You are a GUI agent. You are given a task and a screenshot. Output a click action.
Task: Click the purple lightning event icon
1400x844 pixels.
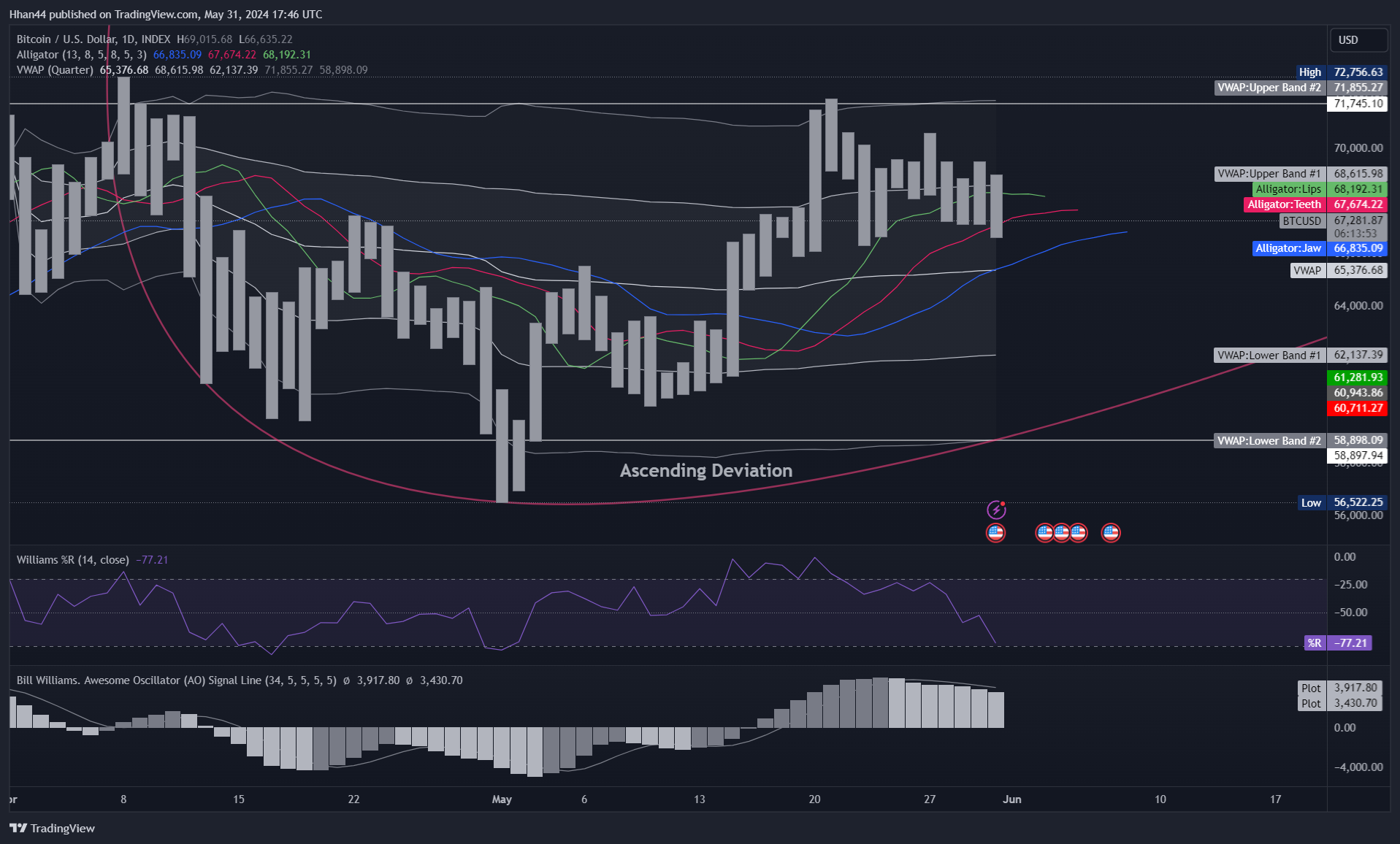pos(996,510)
